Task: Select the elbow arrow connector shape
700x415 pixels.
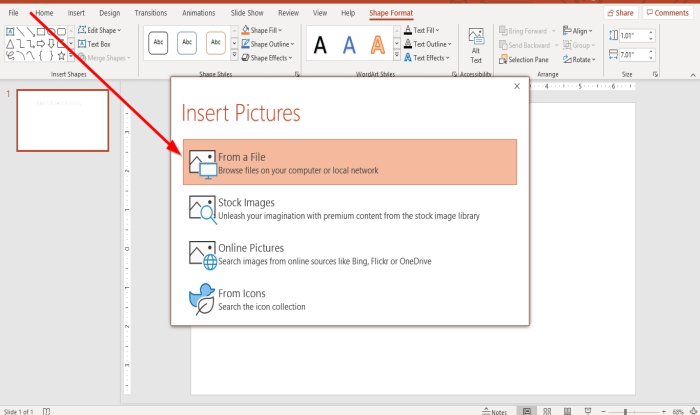Action: (31, 44)
